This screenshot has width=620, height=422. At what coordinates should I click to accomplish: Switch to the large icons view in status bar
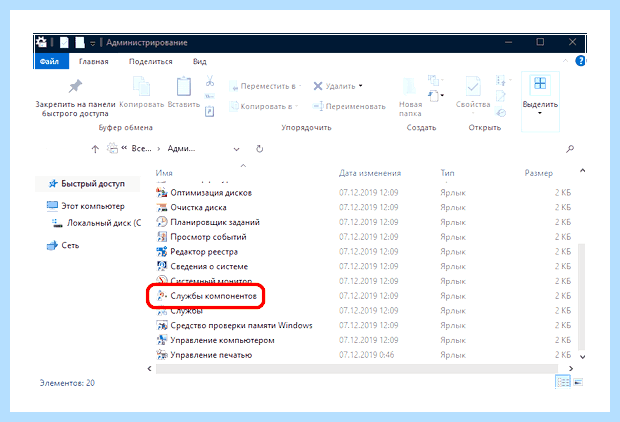coord(578,382)
